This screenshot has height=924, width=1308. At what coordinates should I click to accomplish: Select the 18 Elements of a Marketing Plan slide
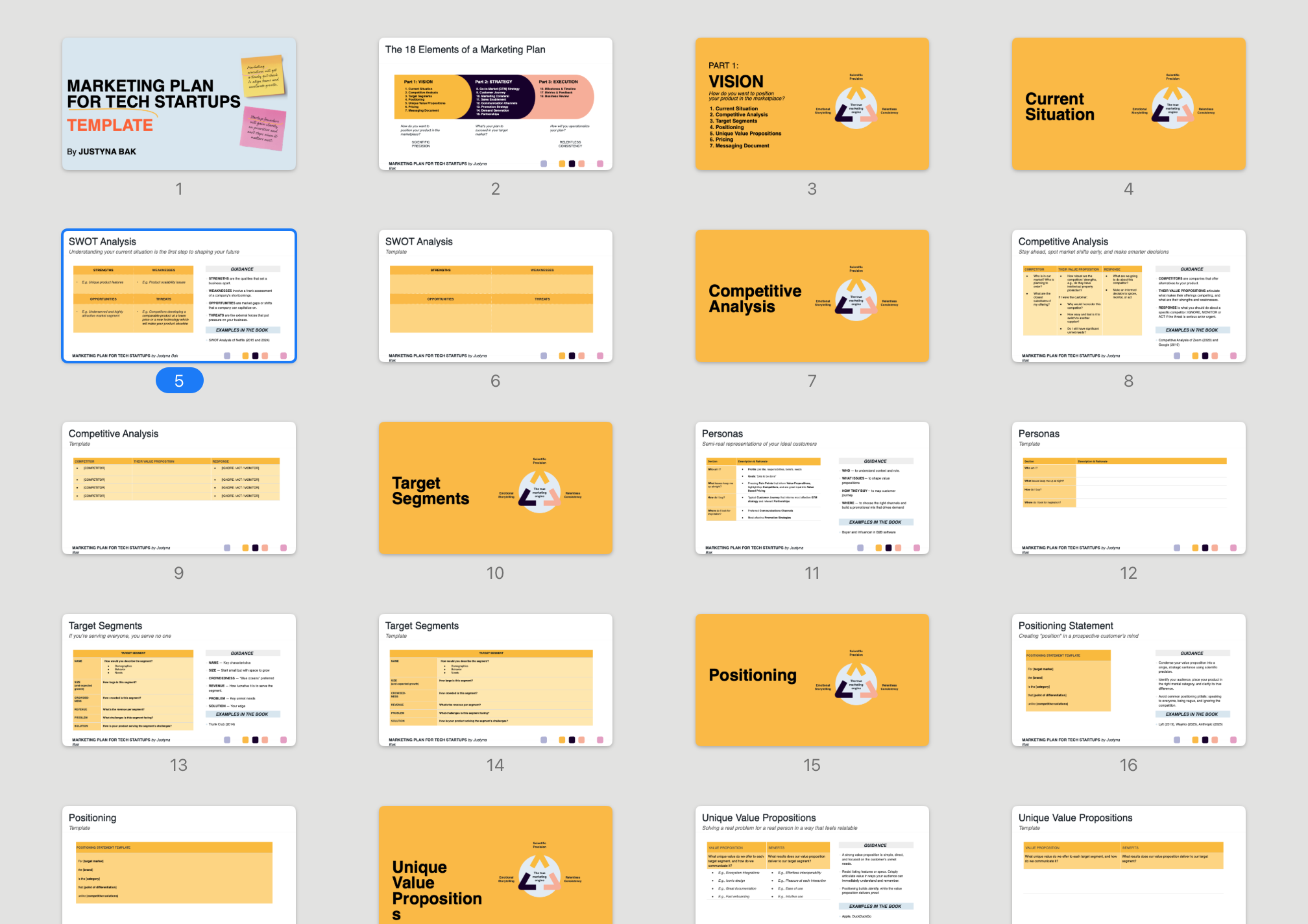click(x=495, y=104)
